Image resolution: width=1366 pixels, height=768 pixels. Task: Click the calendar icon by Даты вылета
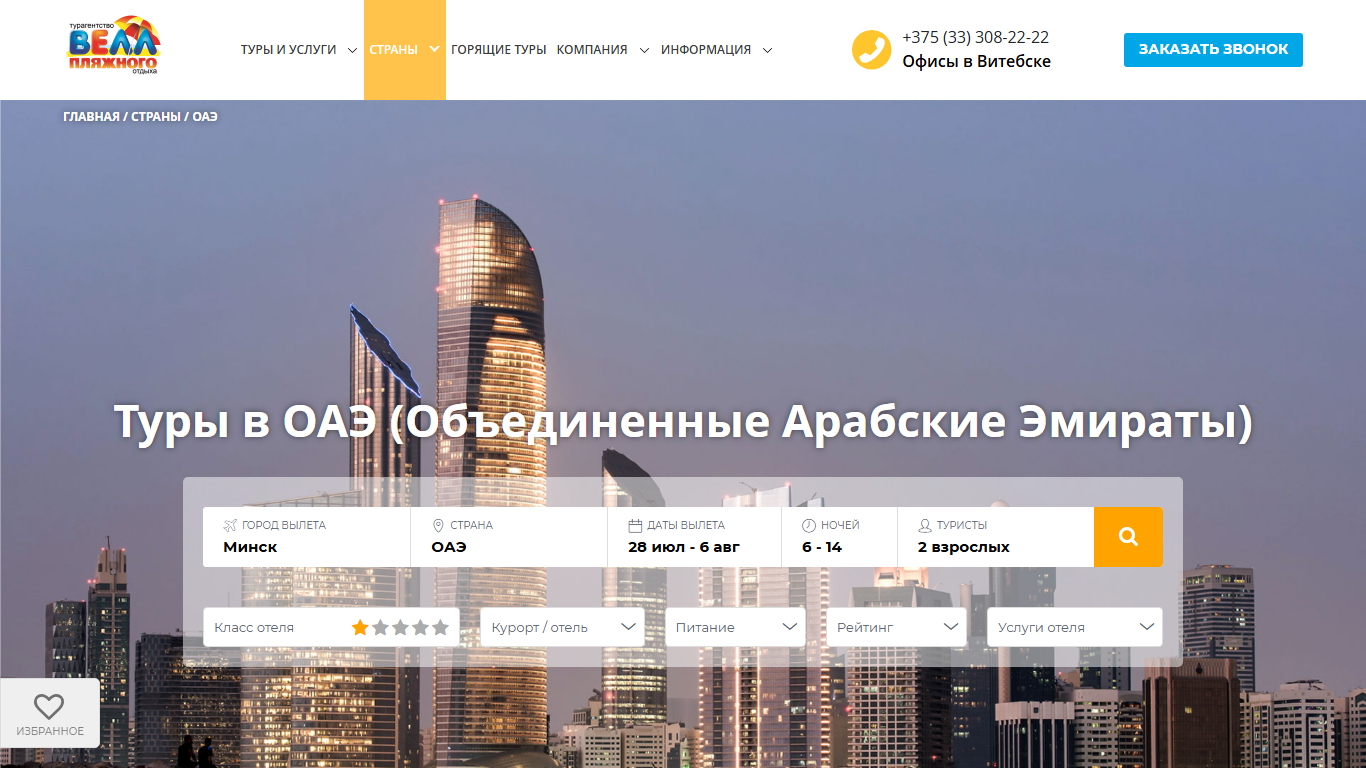tap(635, 525)
